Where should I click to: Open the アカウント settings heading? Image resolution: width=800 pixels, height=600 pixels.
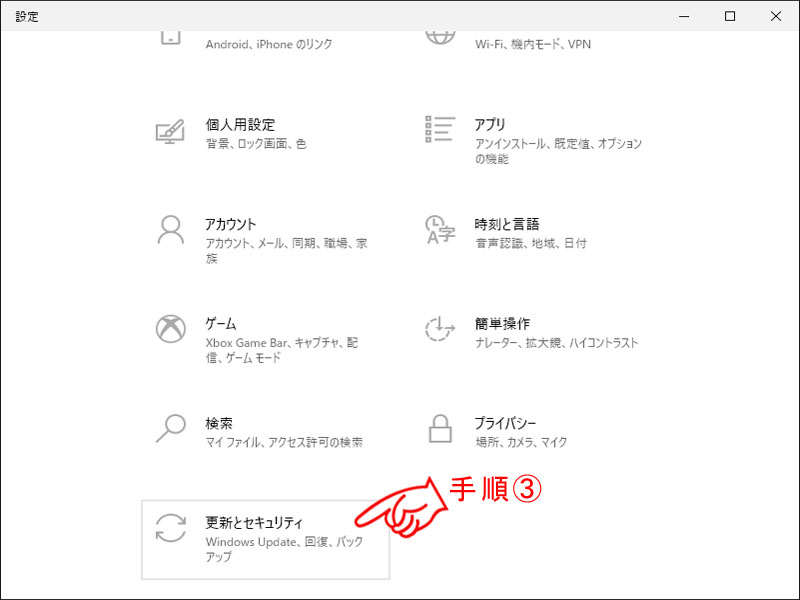point(231,224)
